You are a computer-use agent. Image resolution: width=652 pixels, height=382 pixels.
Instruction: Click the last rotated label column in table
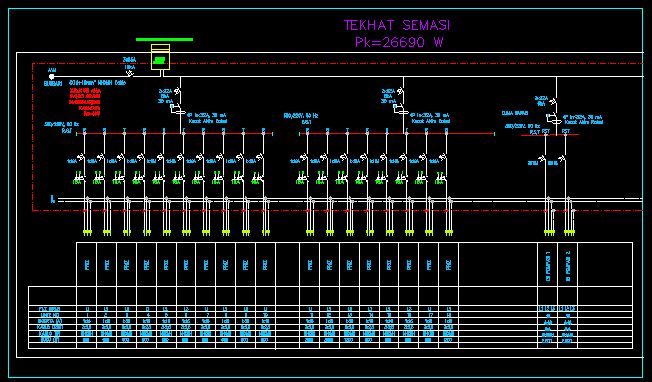[568, 264]
